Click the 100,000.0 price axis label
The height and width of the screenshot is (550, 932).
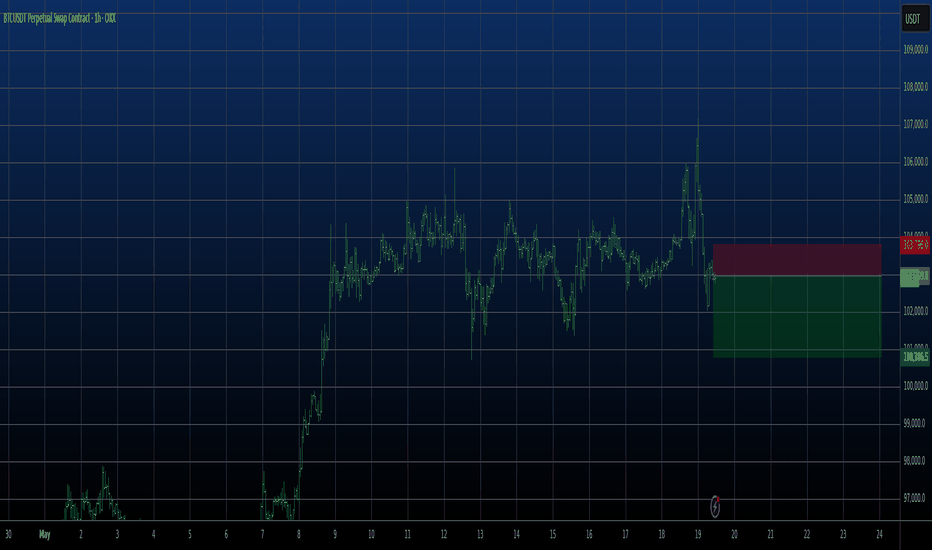[x=915, y=386]
